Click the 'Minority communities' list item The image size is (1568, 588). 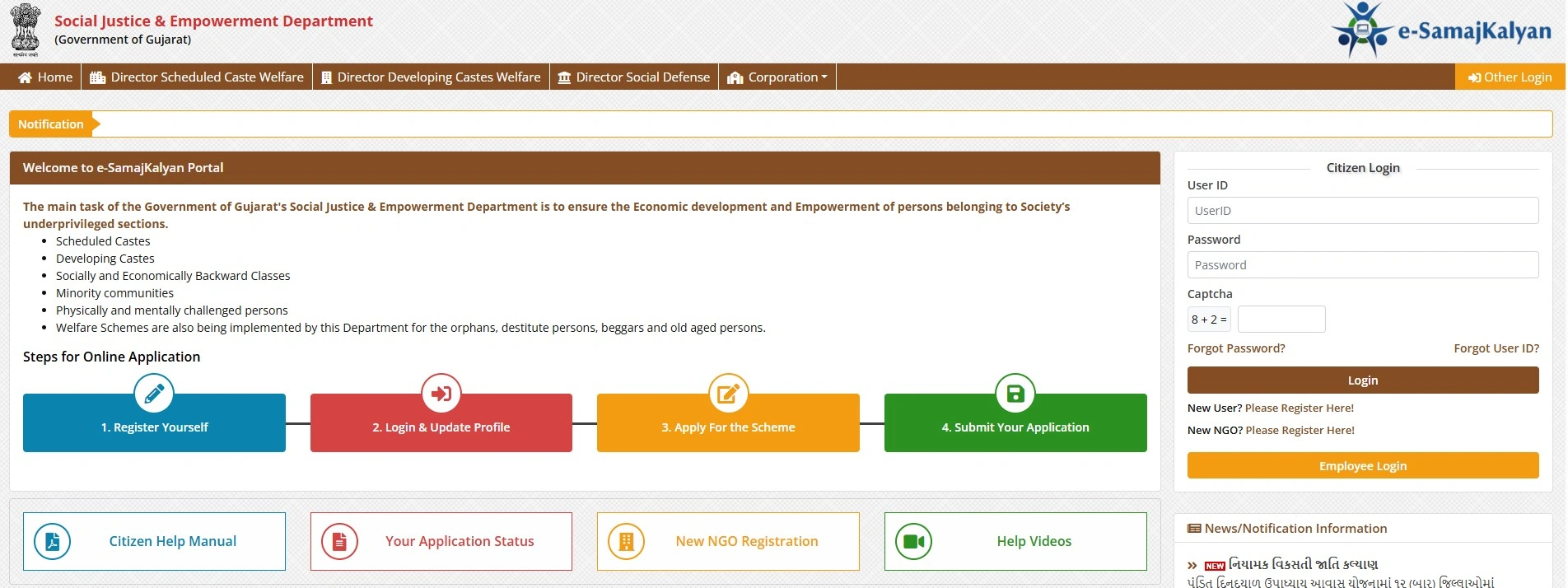click(114, 293)
